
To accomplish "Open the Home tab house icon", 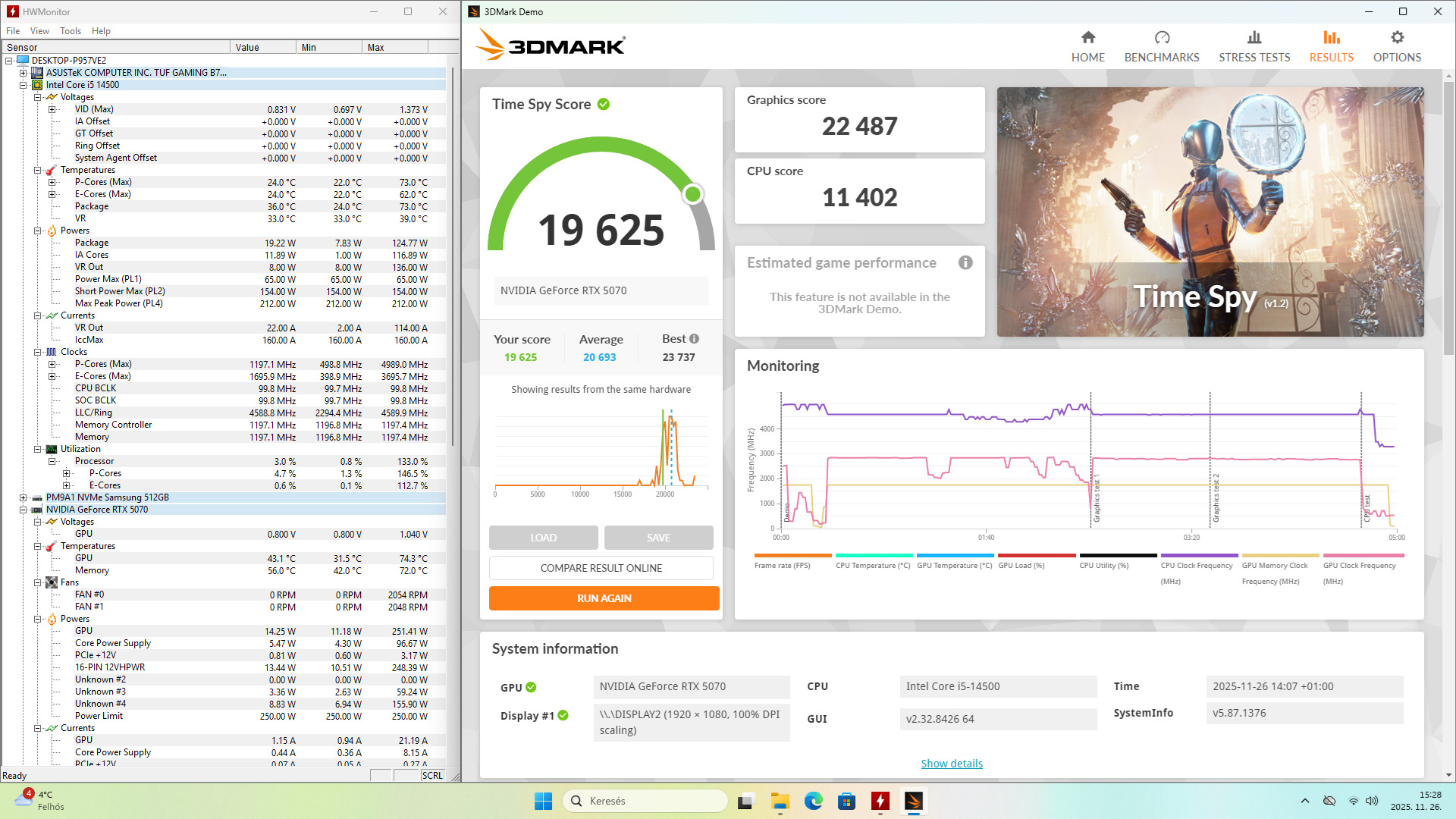I will 1087,38.
